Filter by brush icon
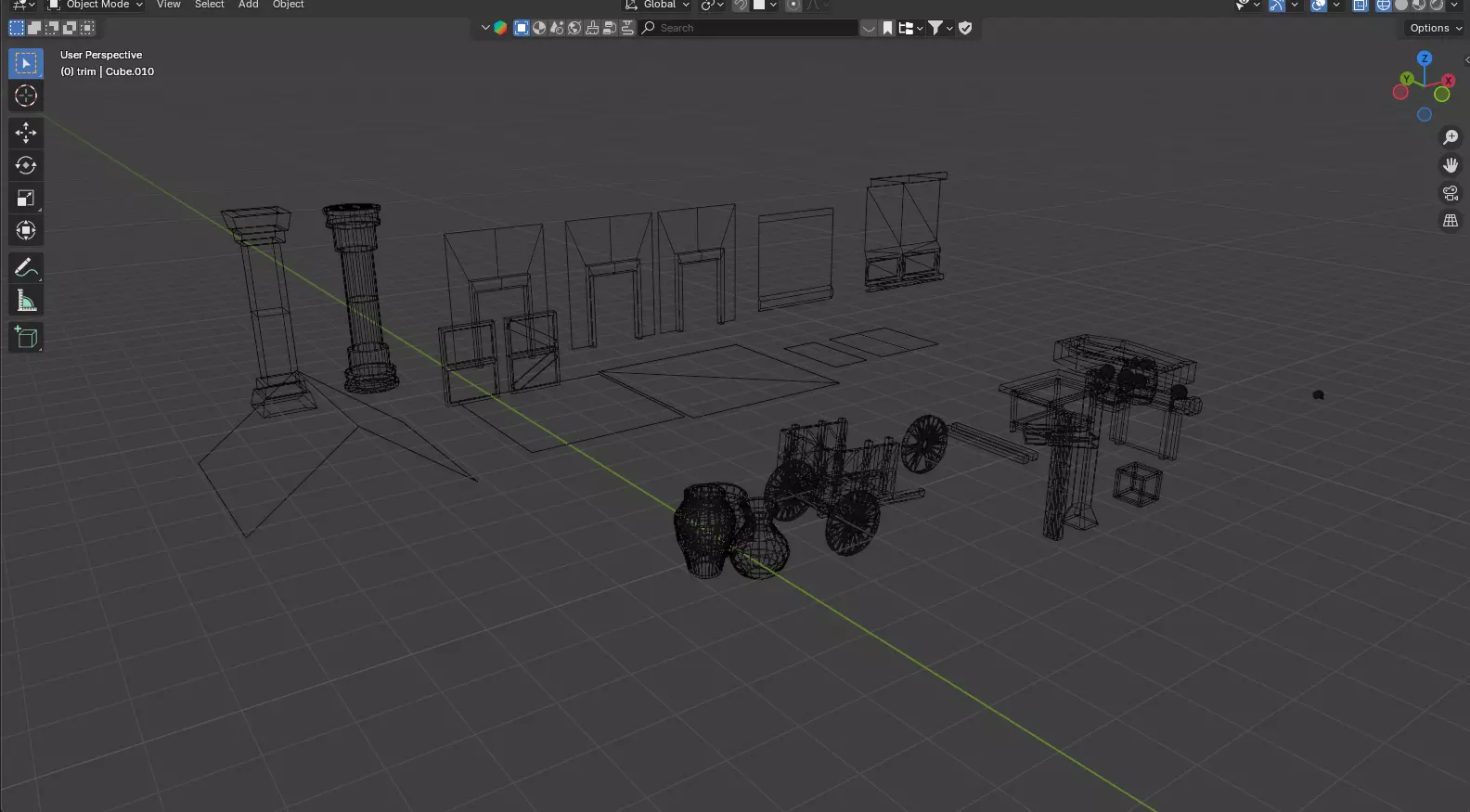 tap(592, 28)
